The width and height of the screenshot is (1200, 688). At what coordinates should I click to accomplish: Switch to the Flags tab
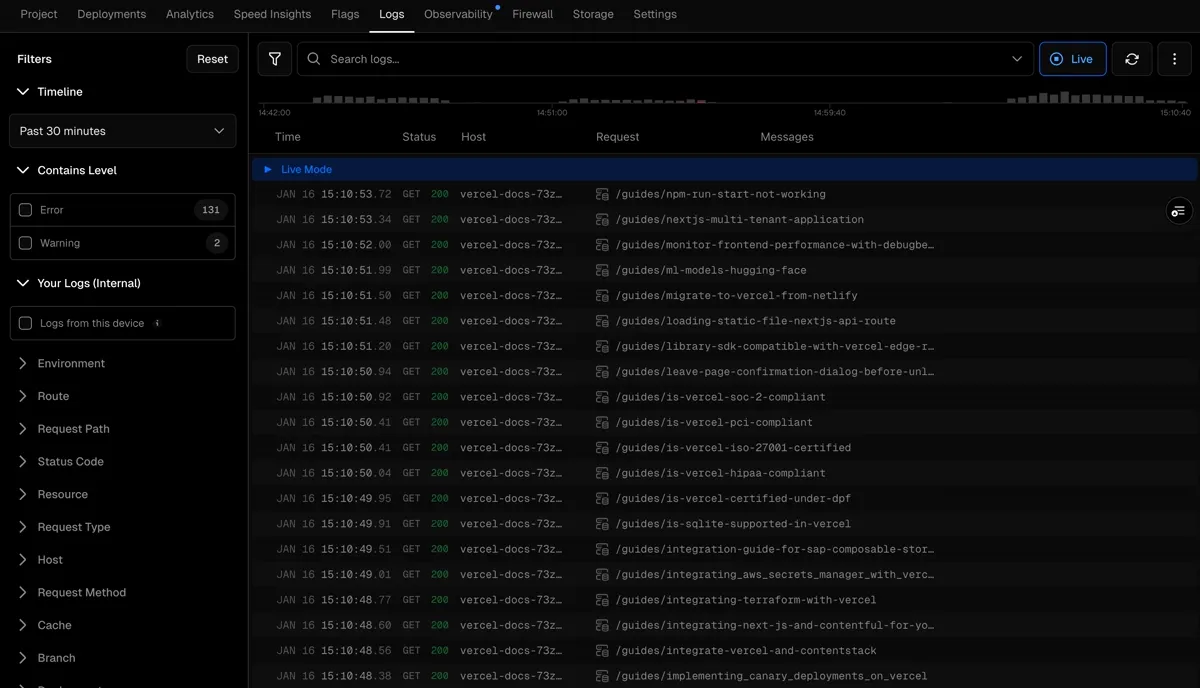[x=345, y=14]
